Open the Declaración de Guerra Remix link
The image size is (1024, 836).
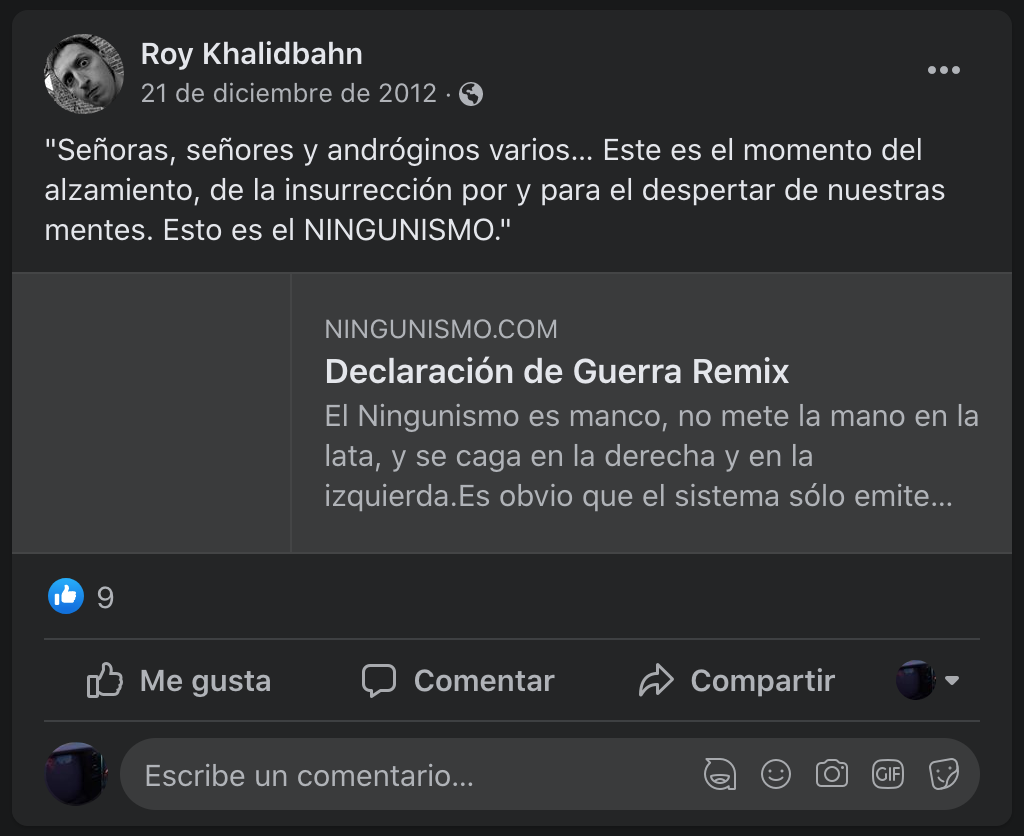point(557,372)
